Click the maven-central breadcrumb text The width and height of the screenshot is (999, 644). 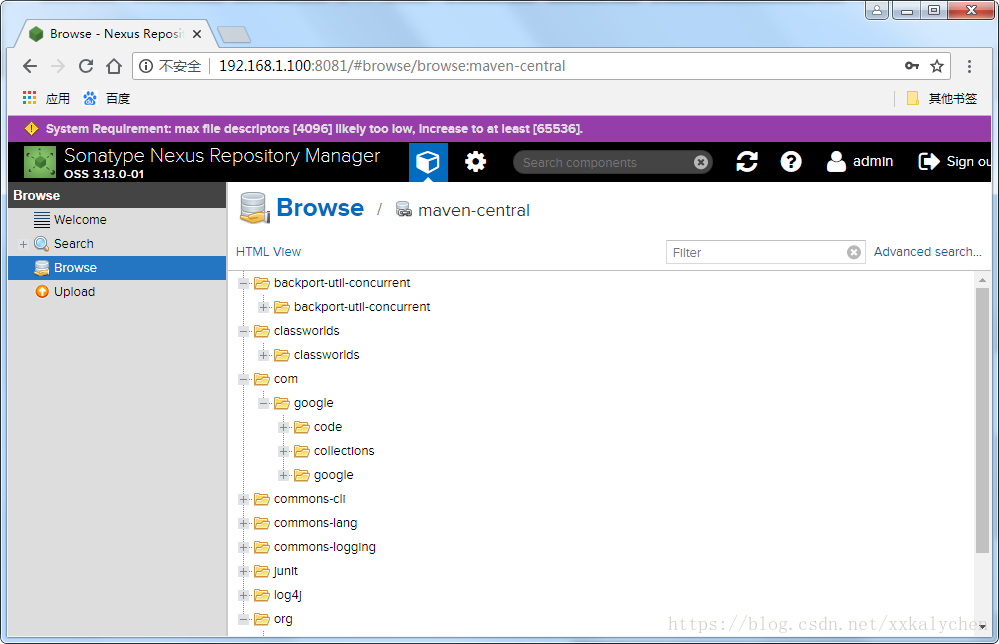pos(473,210)
